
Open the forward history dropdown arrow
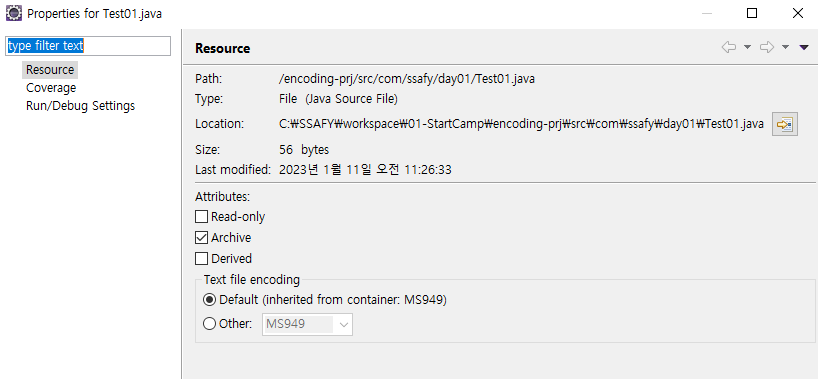(x=785, y=48)
